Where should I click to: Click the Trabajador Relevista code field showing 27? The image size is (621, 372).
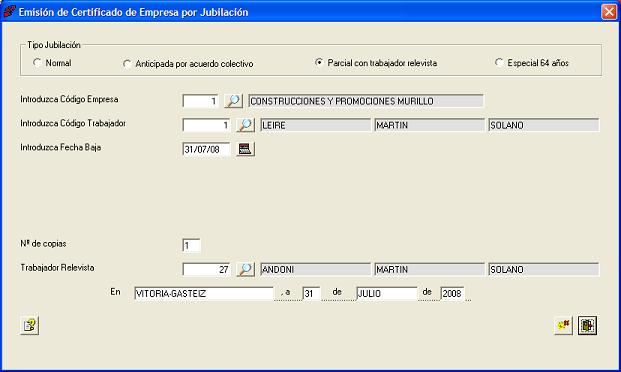[x=206, y=269]
